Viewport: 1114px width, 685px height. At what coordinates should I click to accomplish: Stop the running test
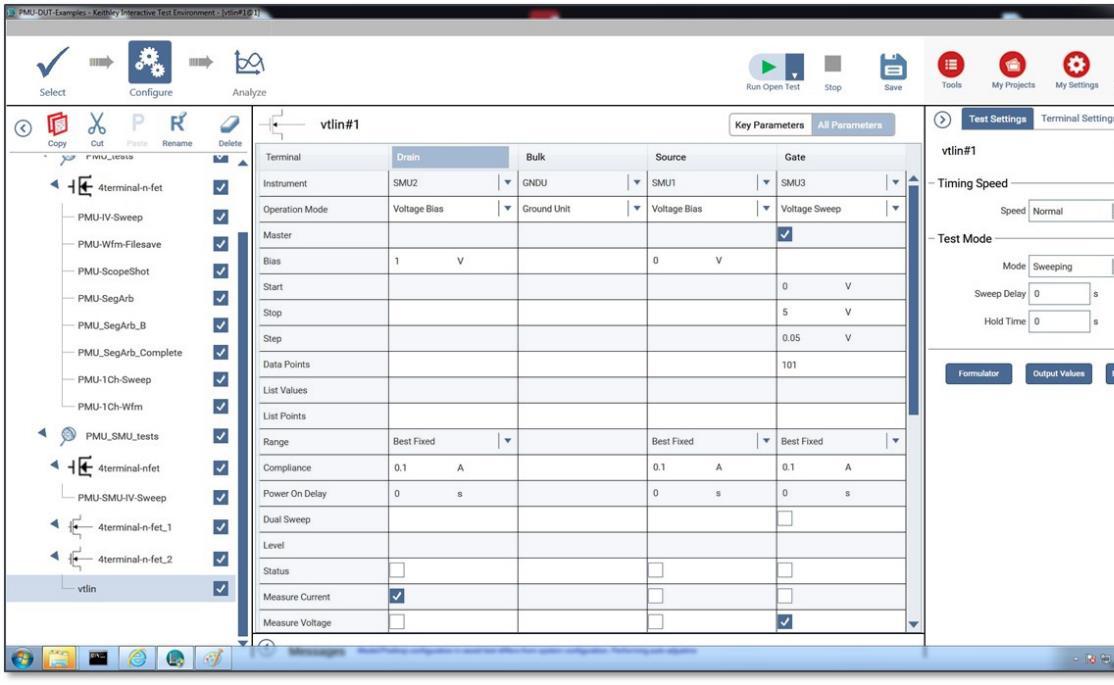tap(833, 64)
